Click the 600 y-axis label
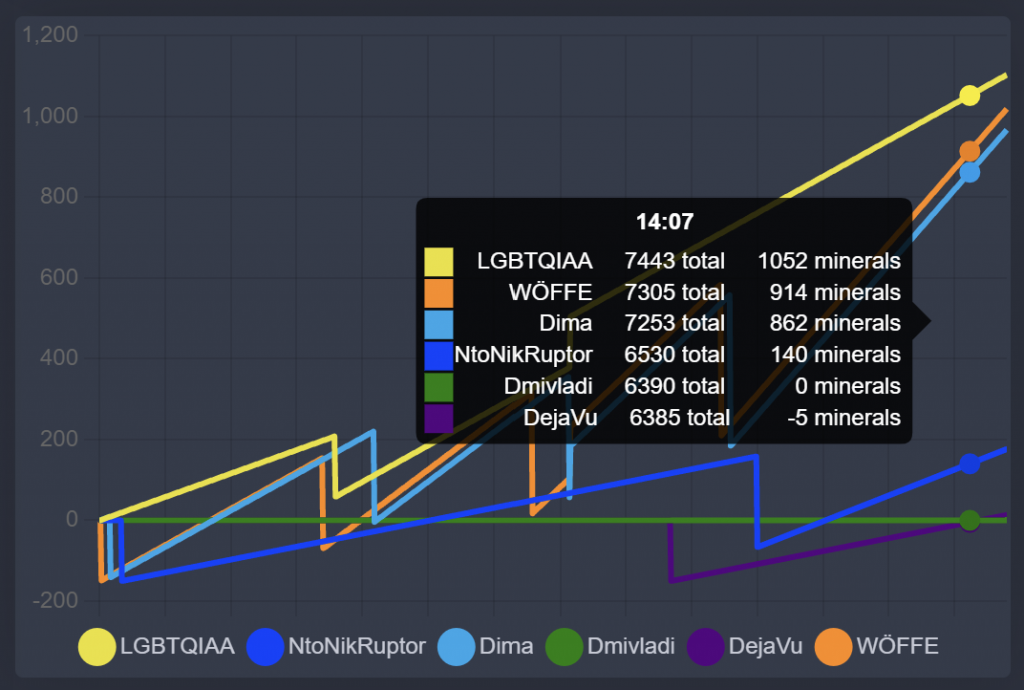Image resolution: width=1024 pixels, height=690 pixels. [59, 277]
